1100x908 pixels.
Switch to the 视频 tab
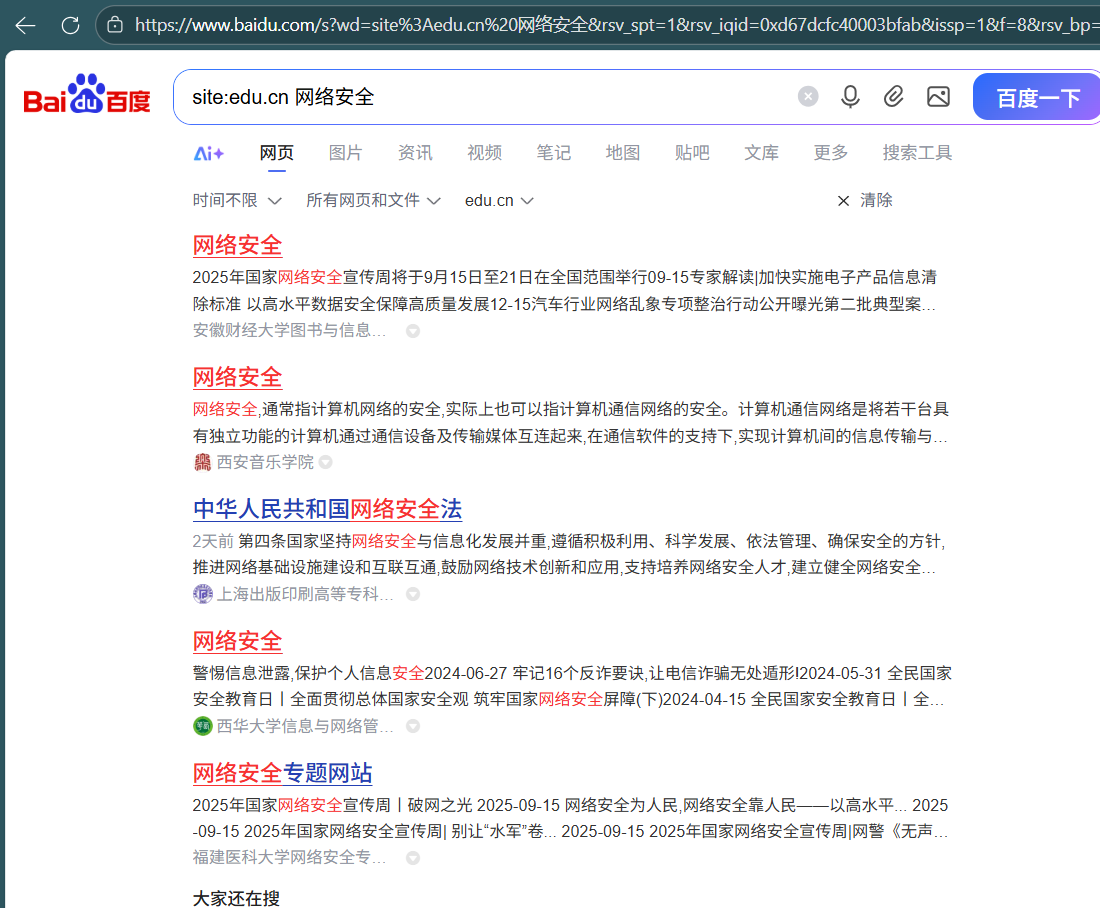tap(485, 153)
